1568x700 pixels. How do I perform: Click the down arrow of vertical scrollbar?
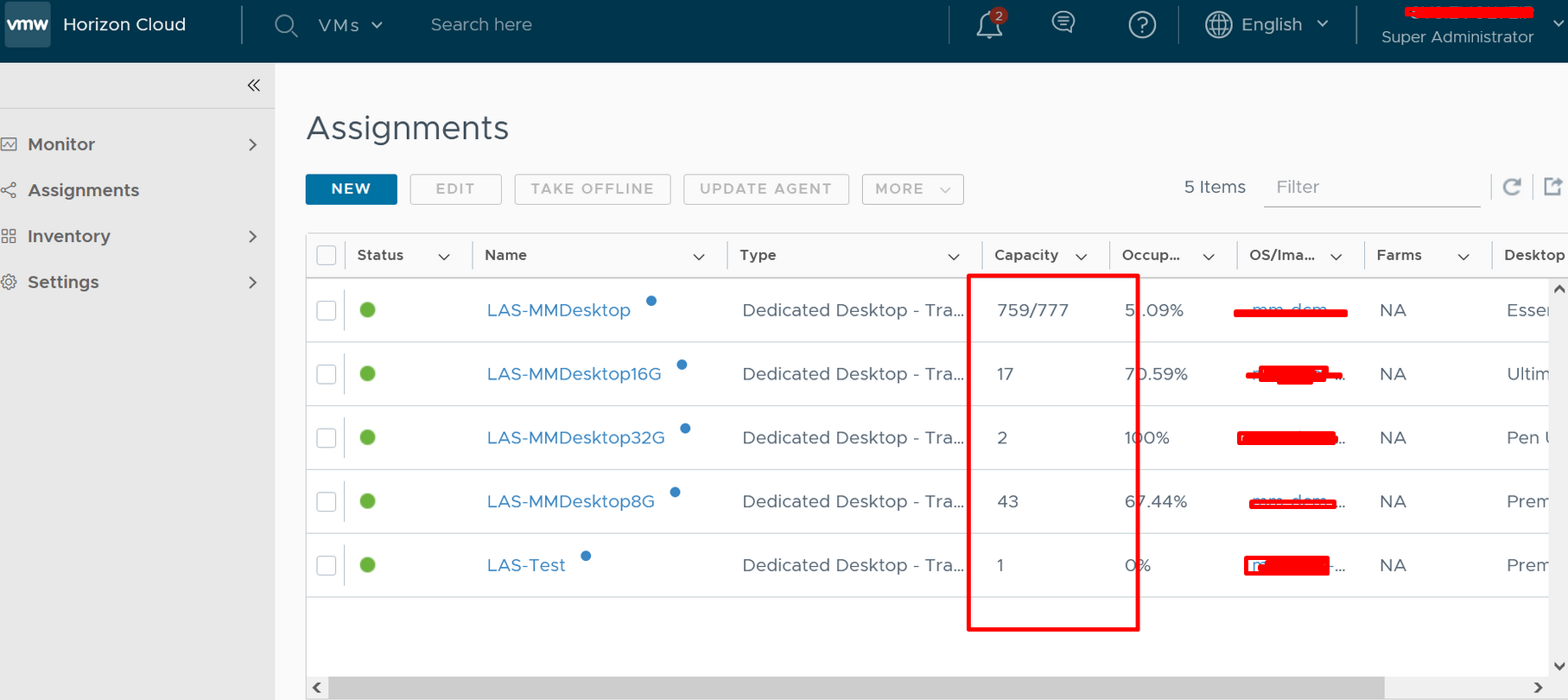tap(1559, 666)
